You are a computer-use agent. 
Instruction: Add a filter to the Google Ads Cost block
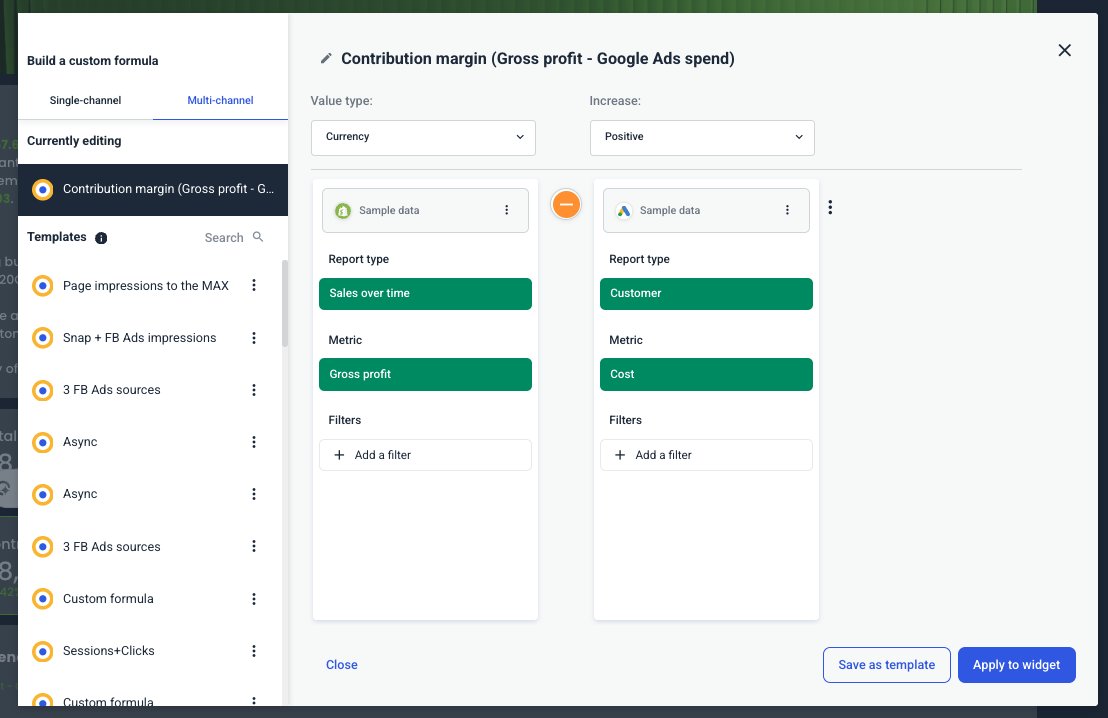pyautogui.click(x=706, y=455)
